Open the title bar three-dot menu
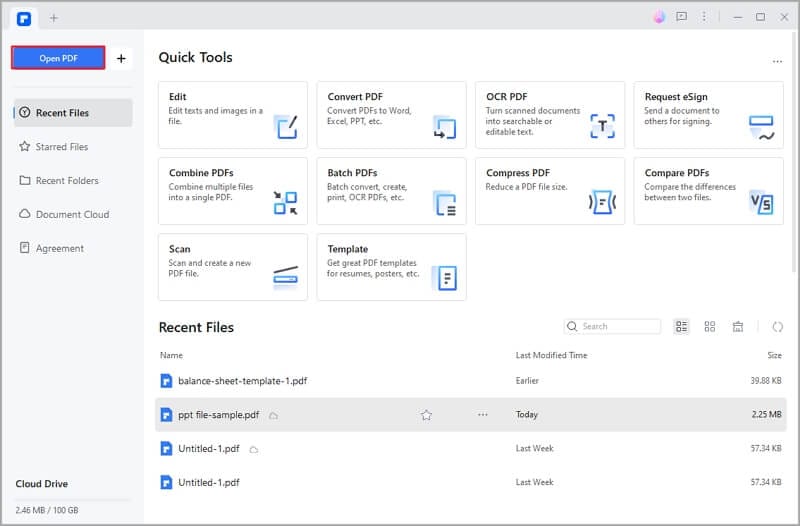Screen dimensions: 800x526 705,17
